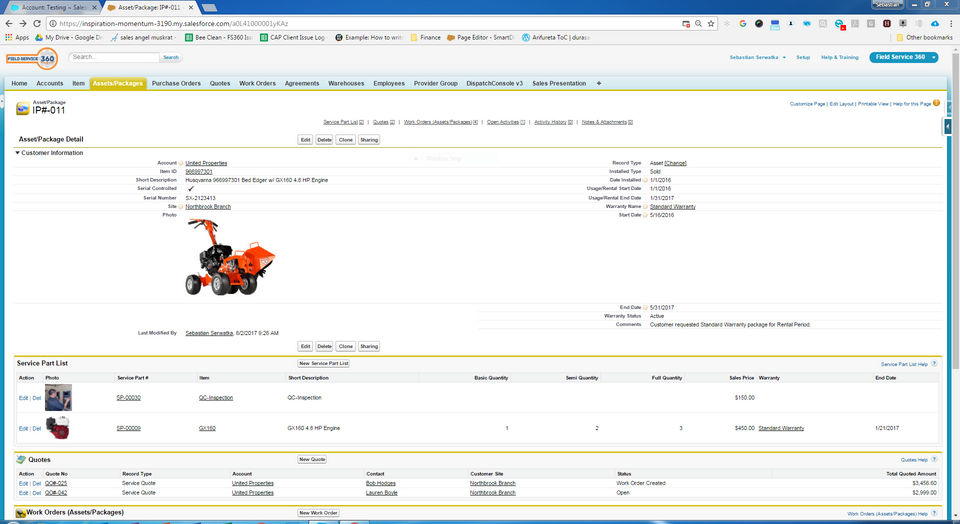Viewport: 960px width, 524px height.
Task: Click the Setup link
Action: tap(803, 57)
